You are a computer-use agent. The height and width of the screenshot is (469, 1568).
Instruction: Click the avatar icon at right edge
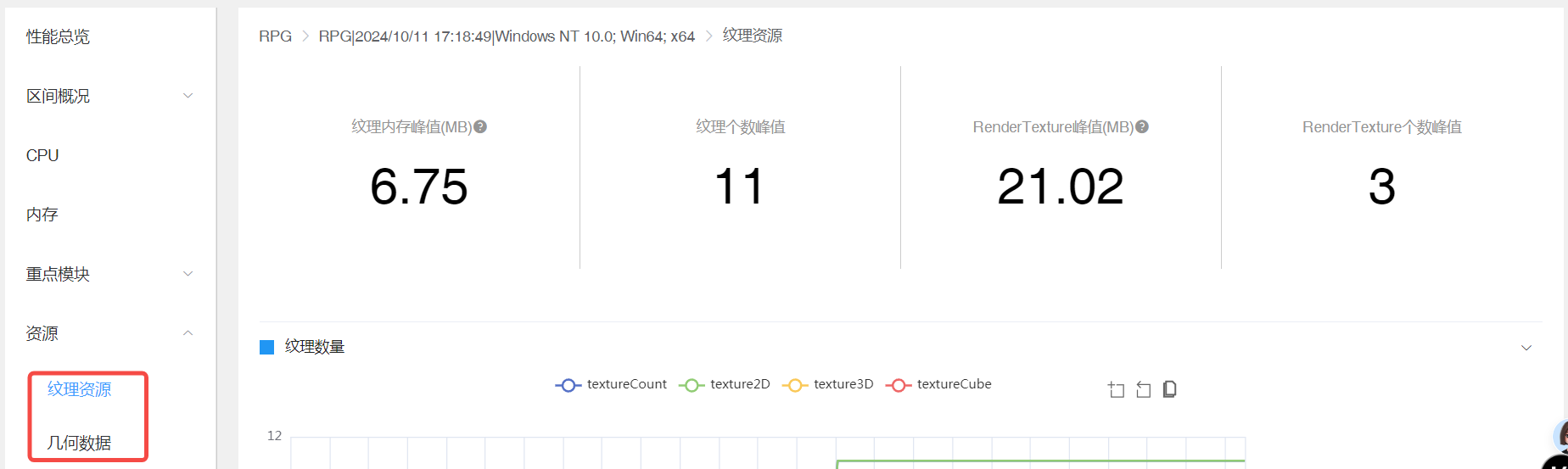[1560, 435]
